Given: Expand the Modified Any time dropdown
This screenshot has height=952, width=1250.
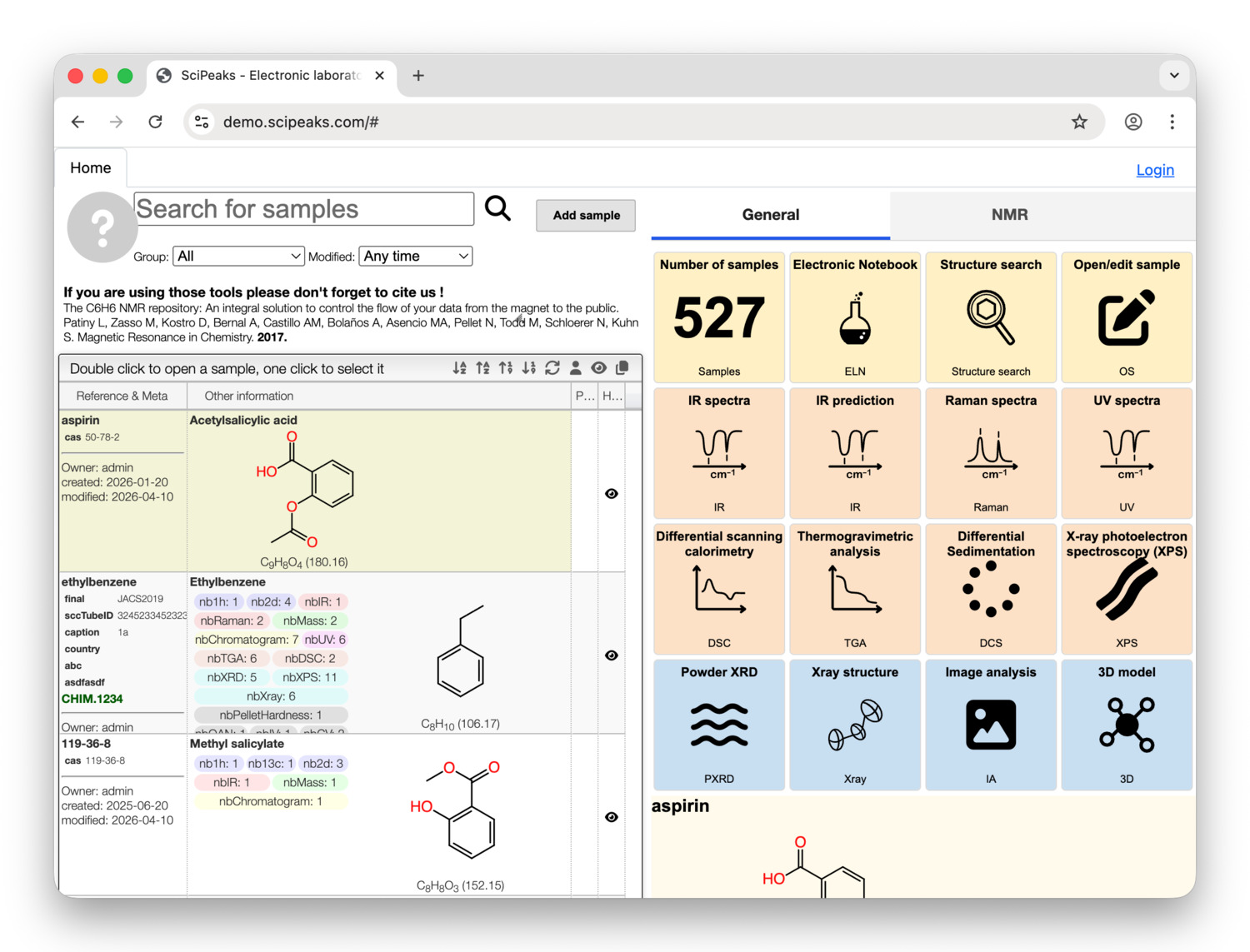Looking at the screenshot, I should 415,256.
